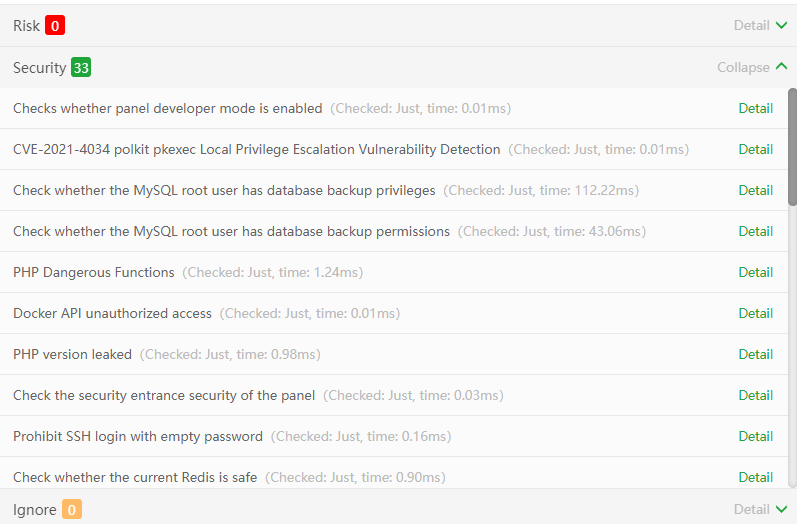Click the green Security count badge
The width and height of the screenshot is (797, 524).
(81, 68)
